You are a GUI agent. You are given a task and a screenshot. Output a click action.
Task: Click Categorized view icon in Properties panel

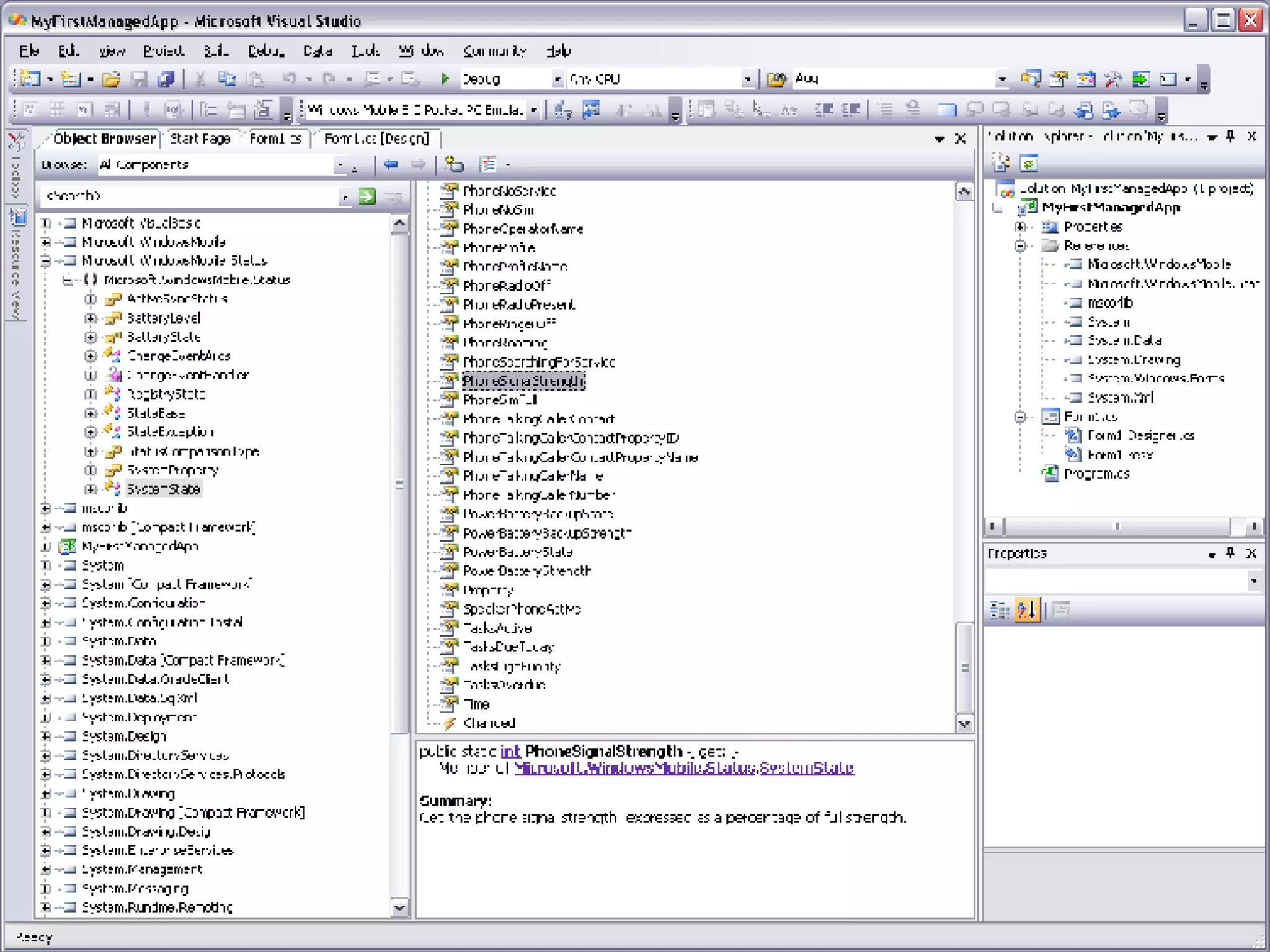999,610
